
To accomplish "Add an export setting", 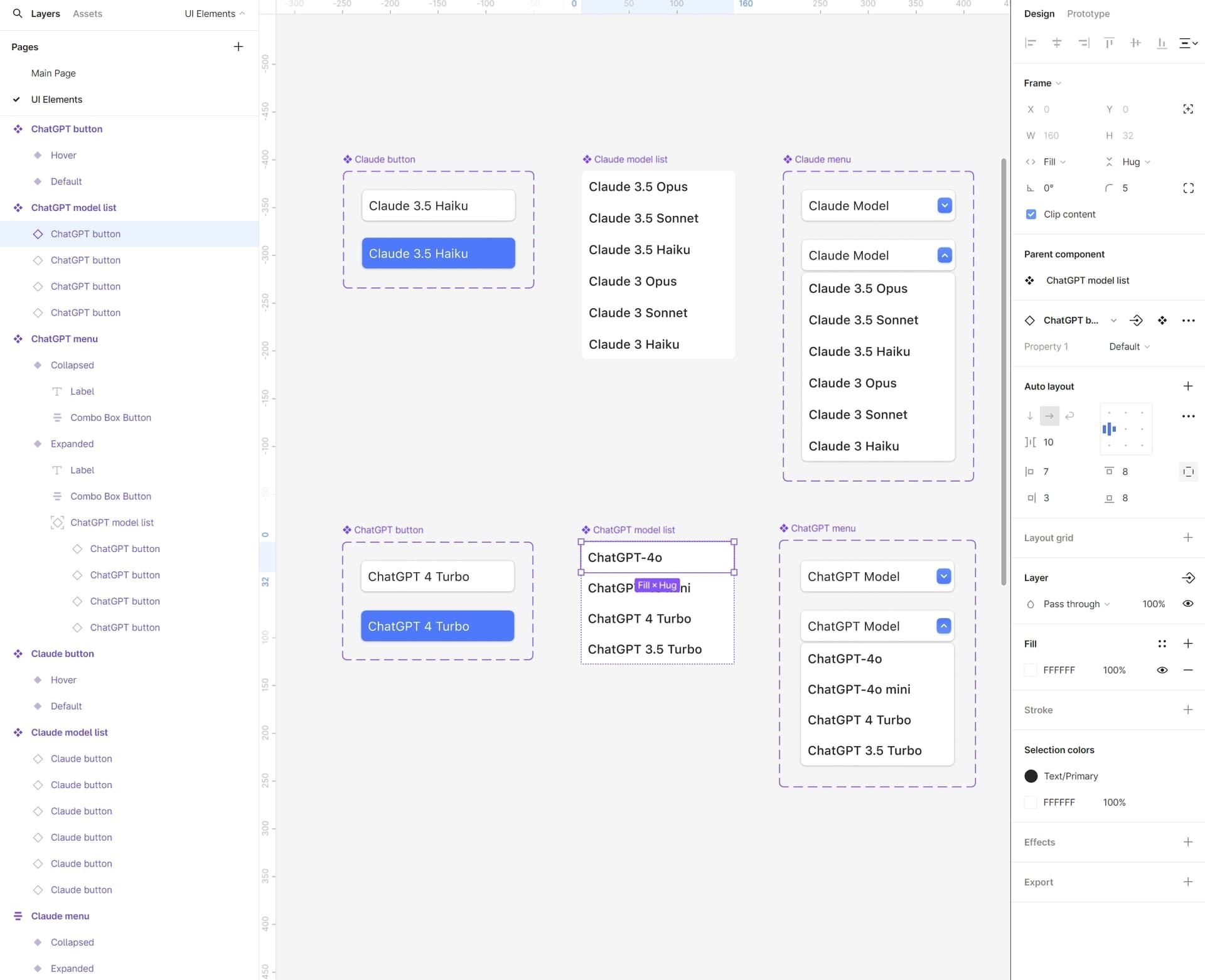I will click(1188, 881).
